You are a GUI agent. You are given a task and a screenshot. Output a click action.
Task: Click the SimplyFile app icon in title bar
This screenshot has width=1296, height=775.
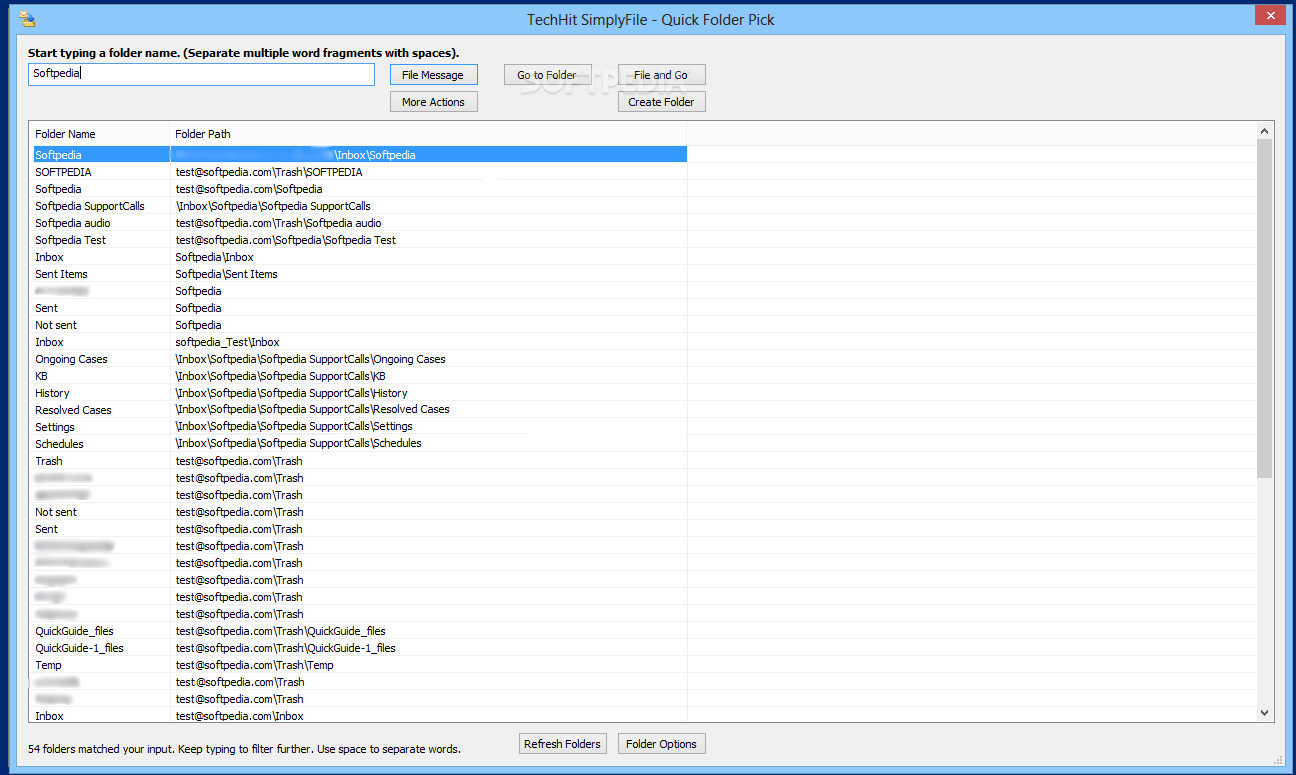[27, 18]
